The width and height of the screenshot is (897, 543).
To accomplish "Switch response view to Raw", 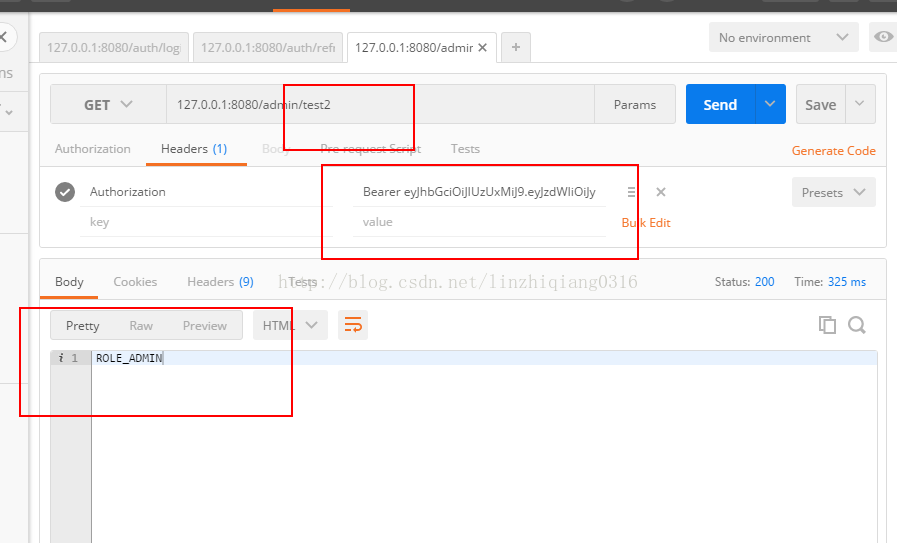I will 141,326.
